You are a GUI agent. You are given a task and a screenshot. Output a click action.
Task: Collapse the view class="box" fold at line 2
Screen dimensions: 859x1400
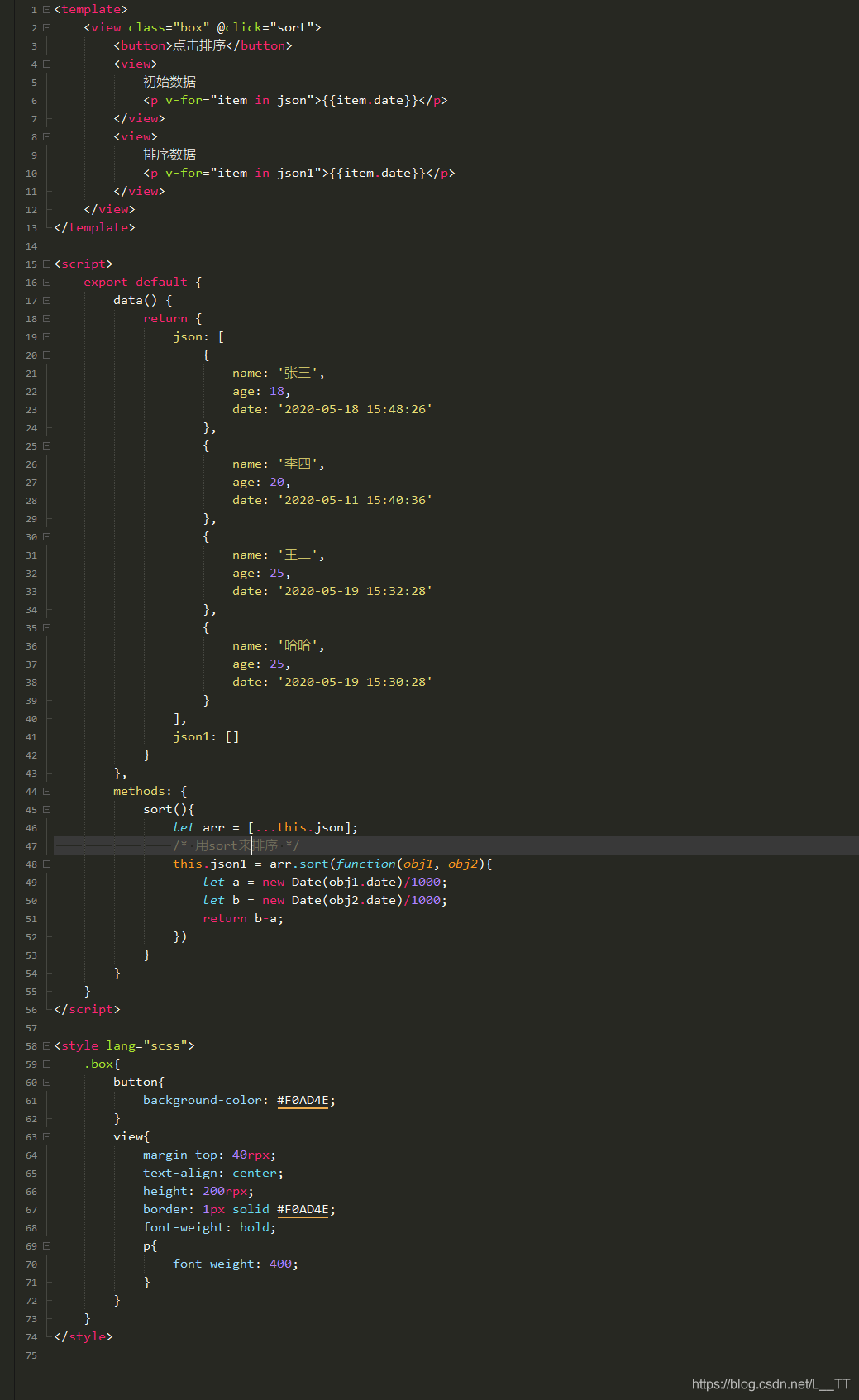coord(46,27)
